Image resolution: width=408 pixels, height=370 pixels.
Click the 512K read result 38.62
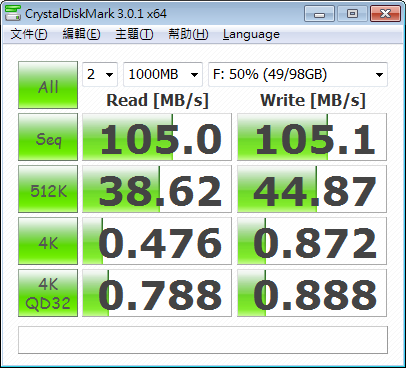click(157, 189)
